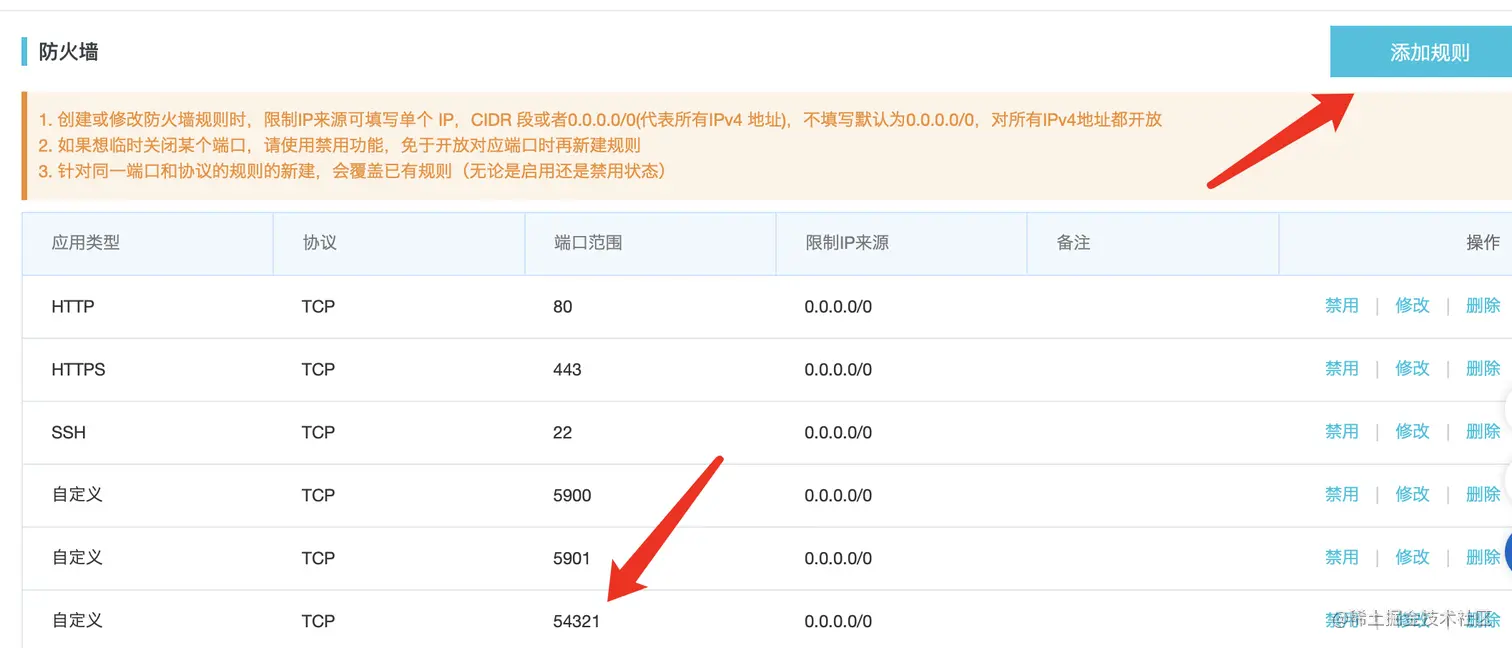Click port value 54321
1512x648 pixels.
pyautogui.click(x=576, y=622)
